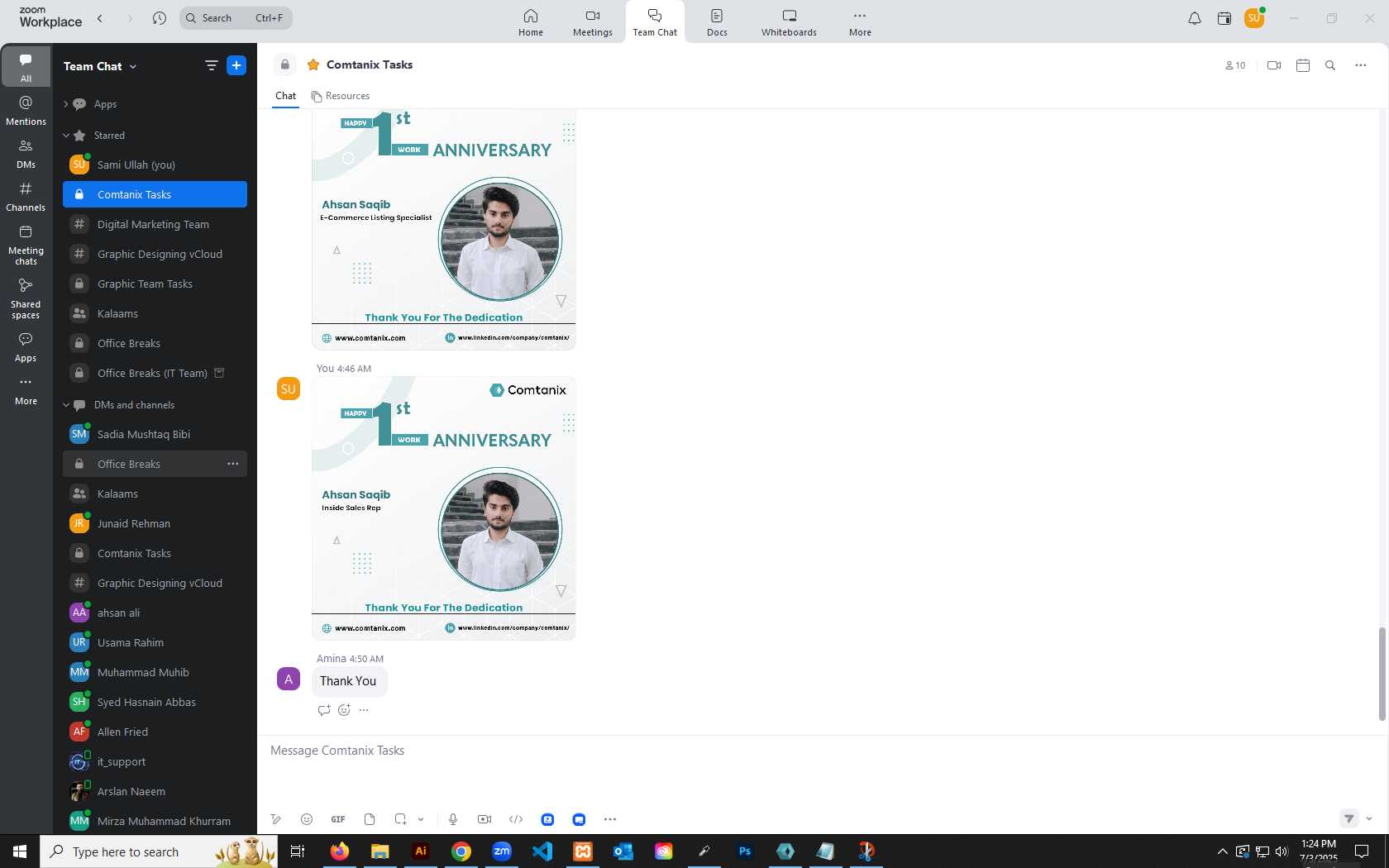Open the send options dropdown arrow
The height and width of the screenshot is (868, 1389).
(x=1369, y=818)
